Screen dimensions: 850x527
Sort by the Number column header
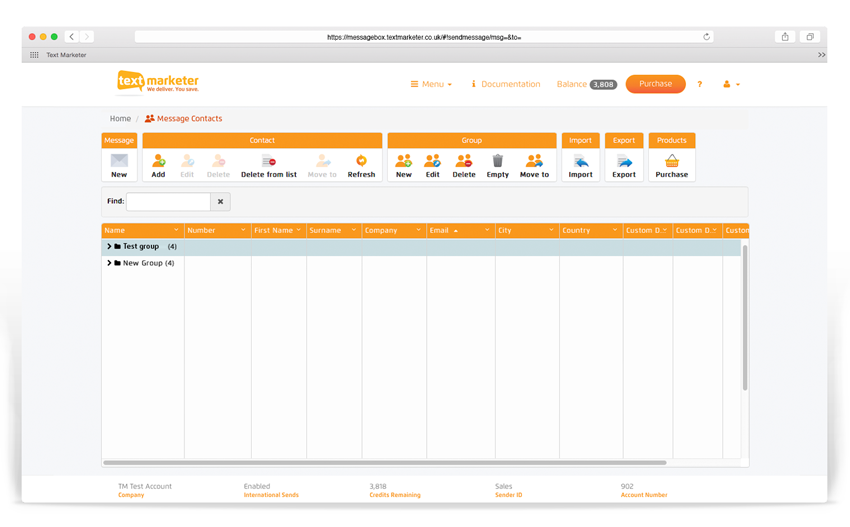point(217,230)
